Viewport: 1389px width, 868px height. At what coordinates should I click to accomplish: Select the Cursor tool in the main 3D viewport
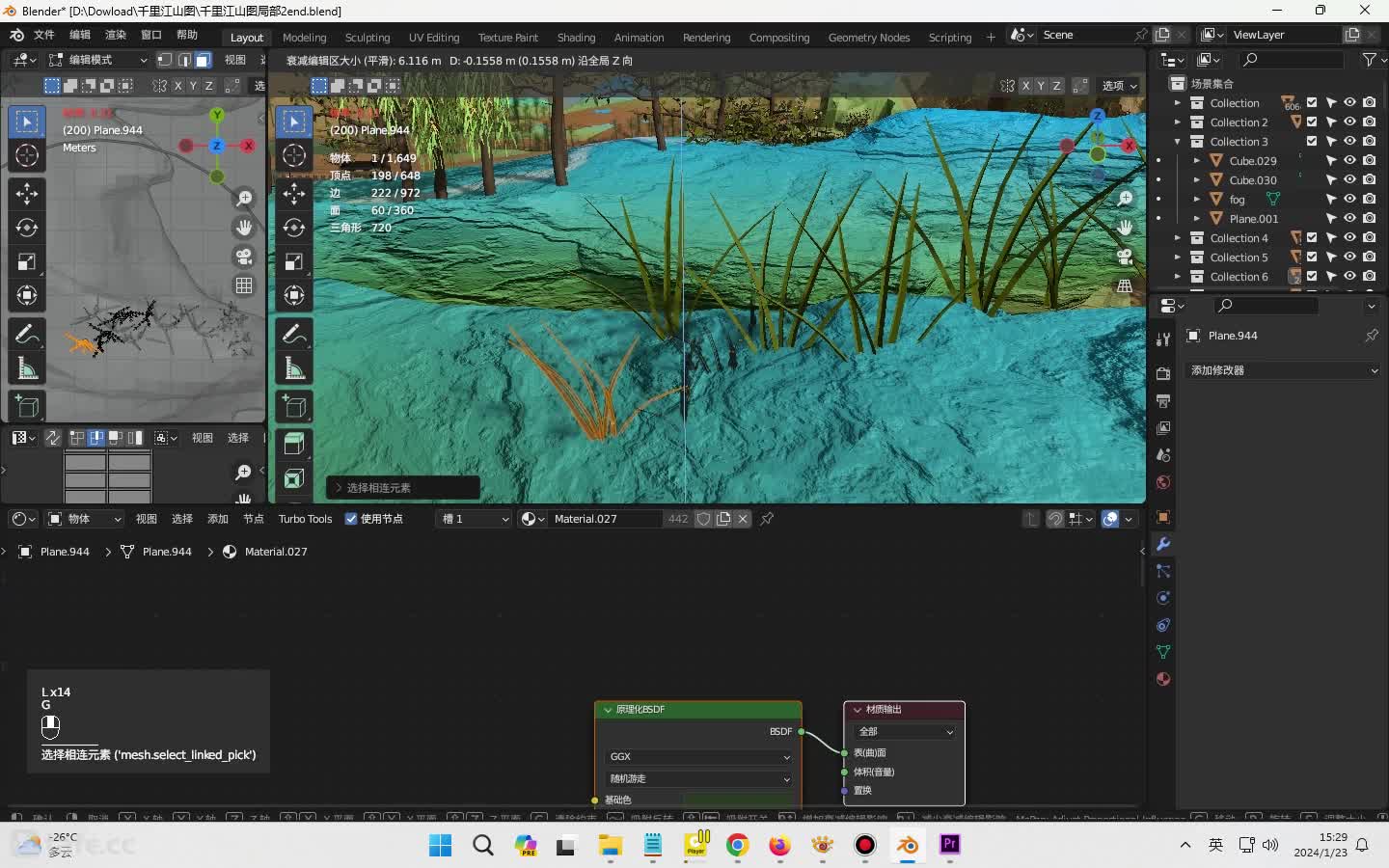[x=294, y=155]
